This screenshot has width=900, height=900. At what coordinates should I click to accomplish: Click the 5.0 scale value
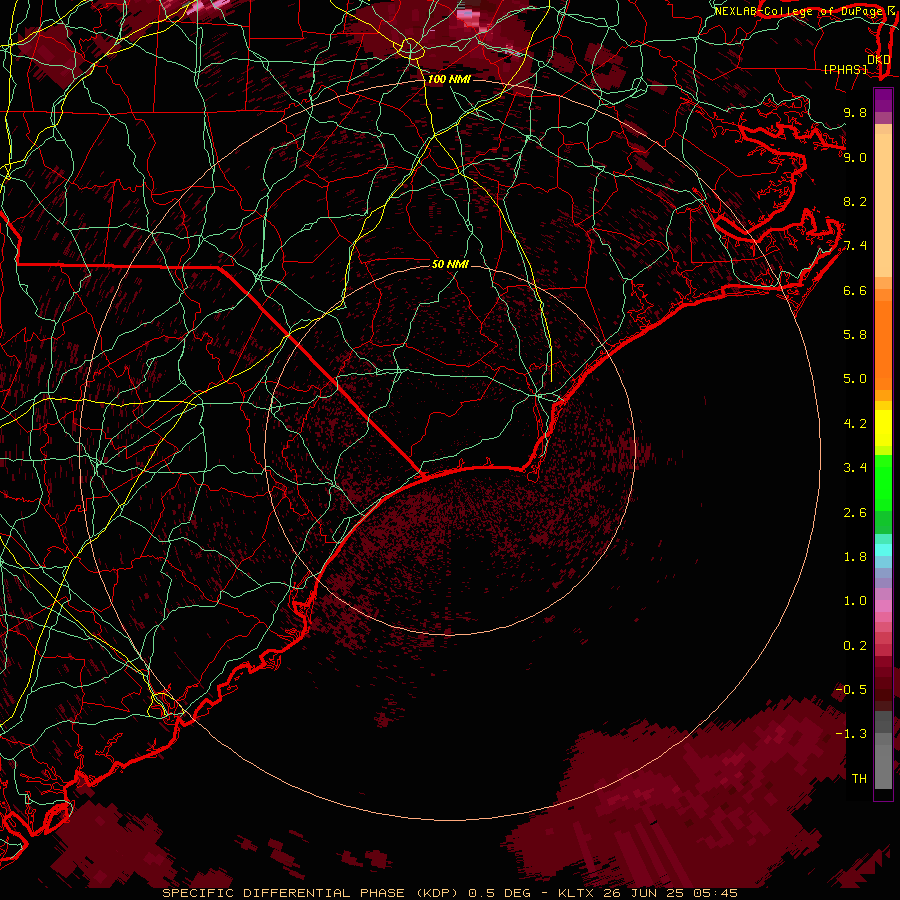coord(855,379)
